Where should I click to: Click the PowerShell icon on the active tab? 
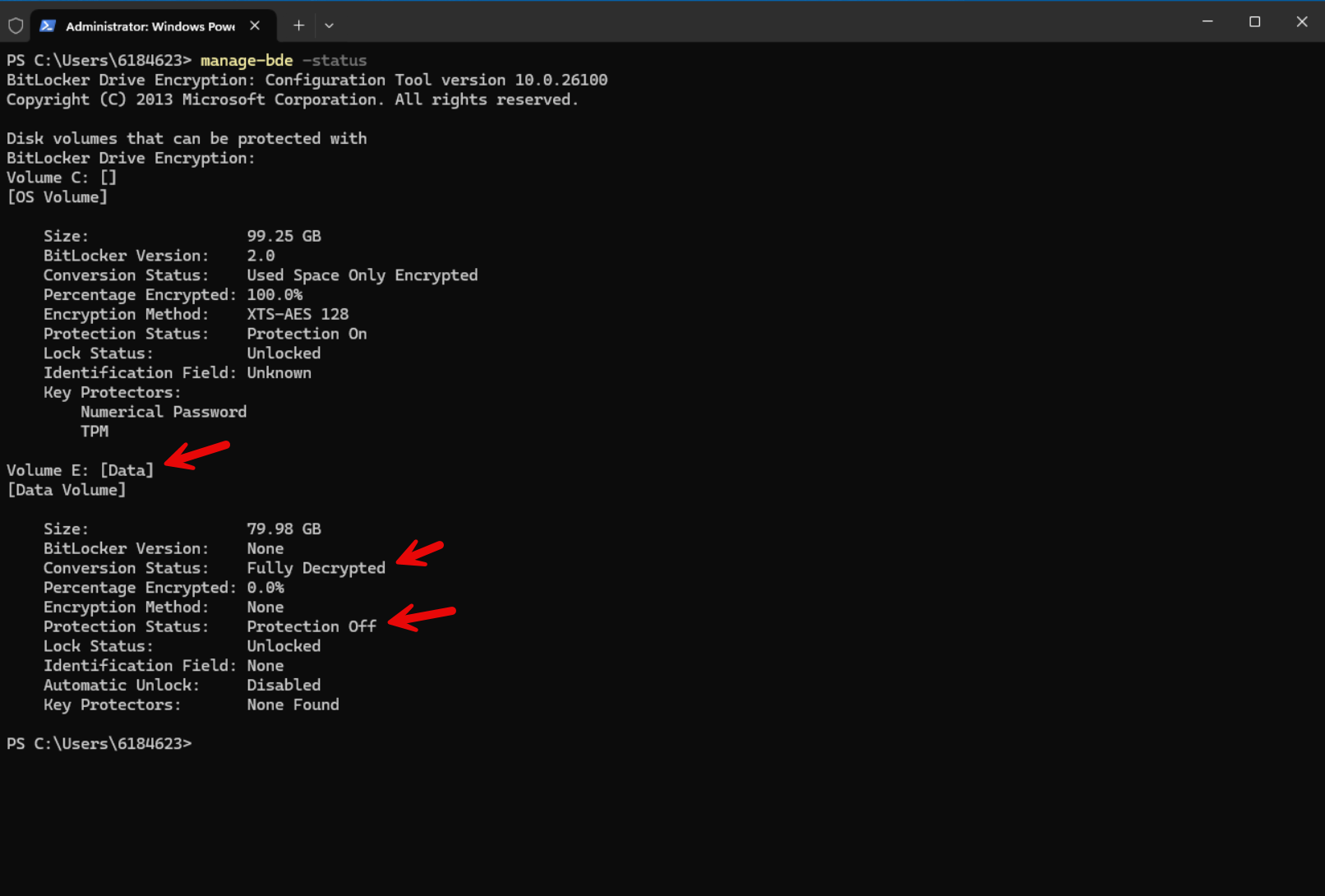point(48,25)
